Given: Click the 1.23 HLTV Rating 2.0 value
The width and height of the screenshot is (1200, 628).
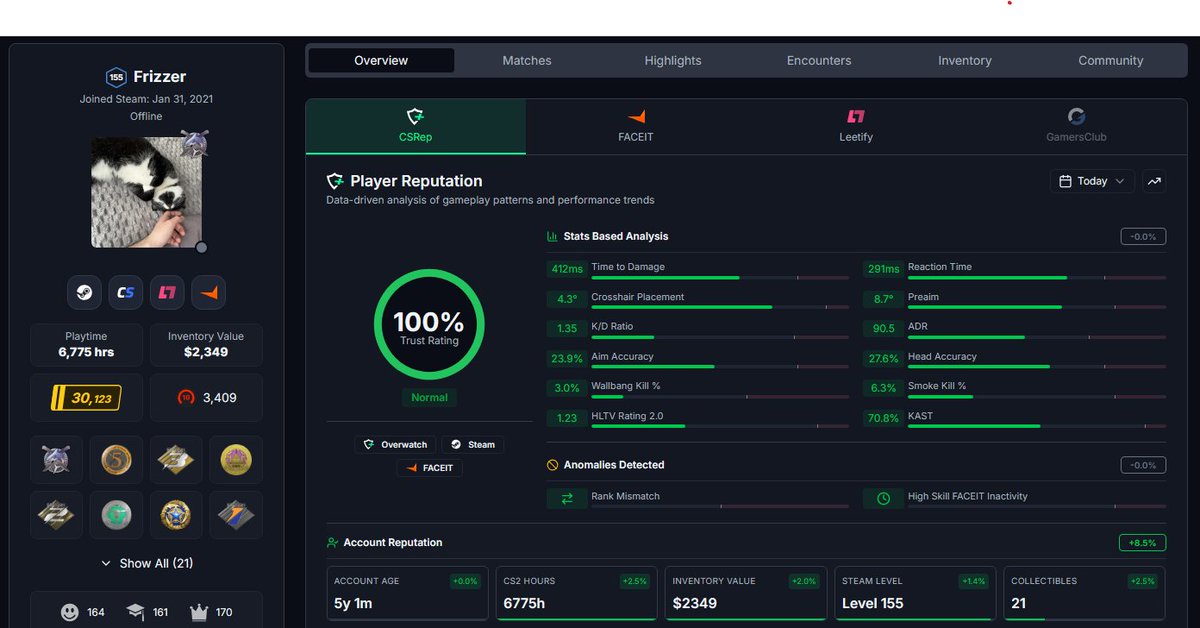Looking at the screenshot, I should (x=567, y=418).
